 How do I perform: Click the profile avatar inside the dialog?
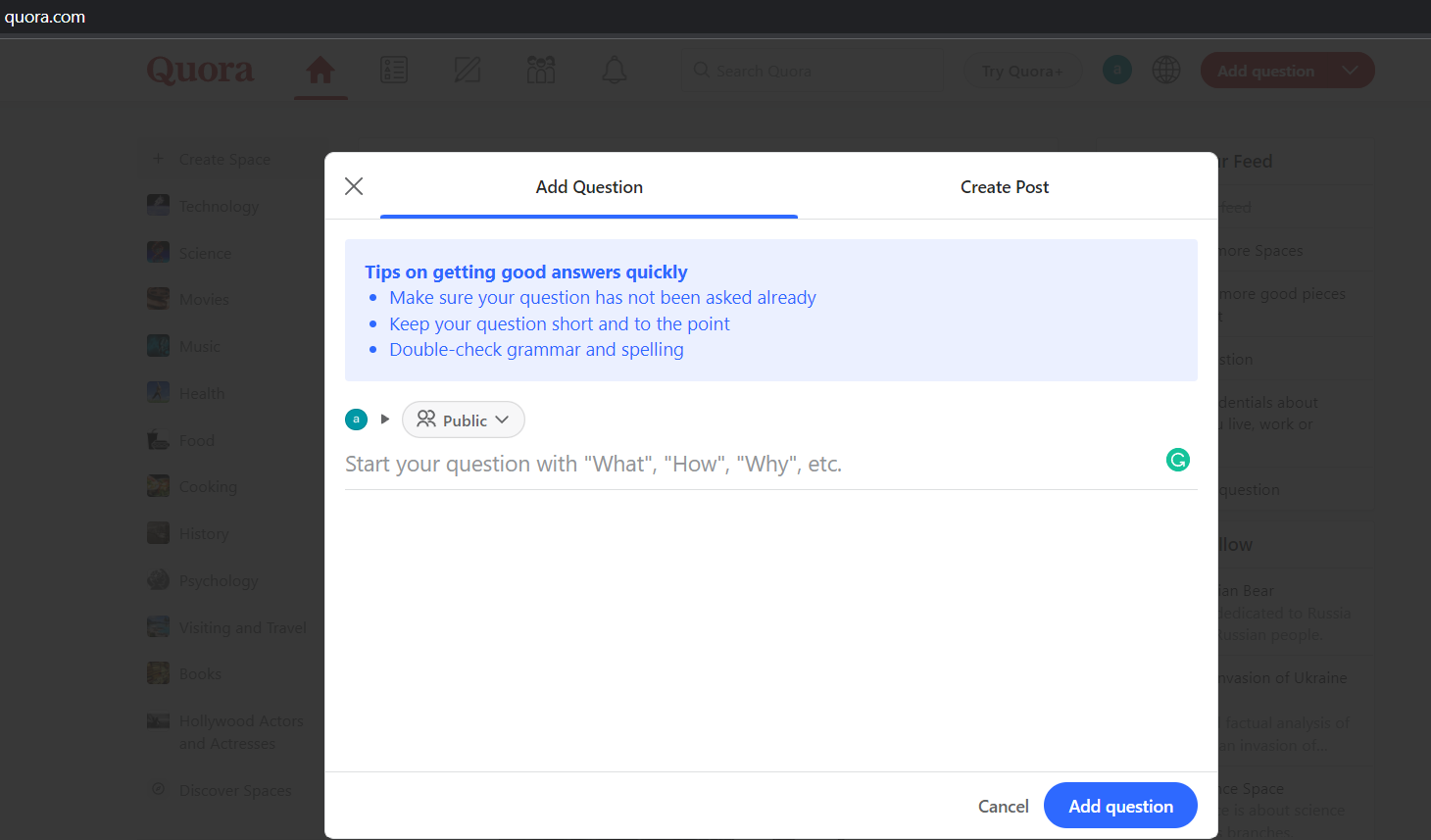356,420
